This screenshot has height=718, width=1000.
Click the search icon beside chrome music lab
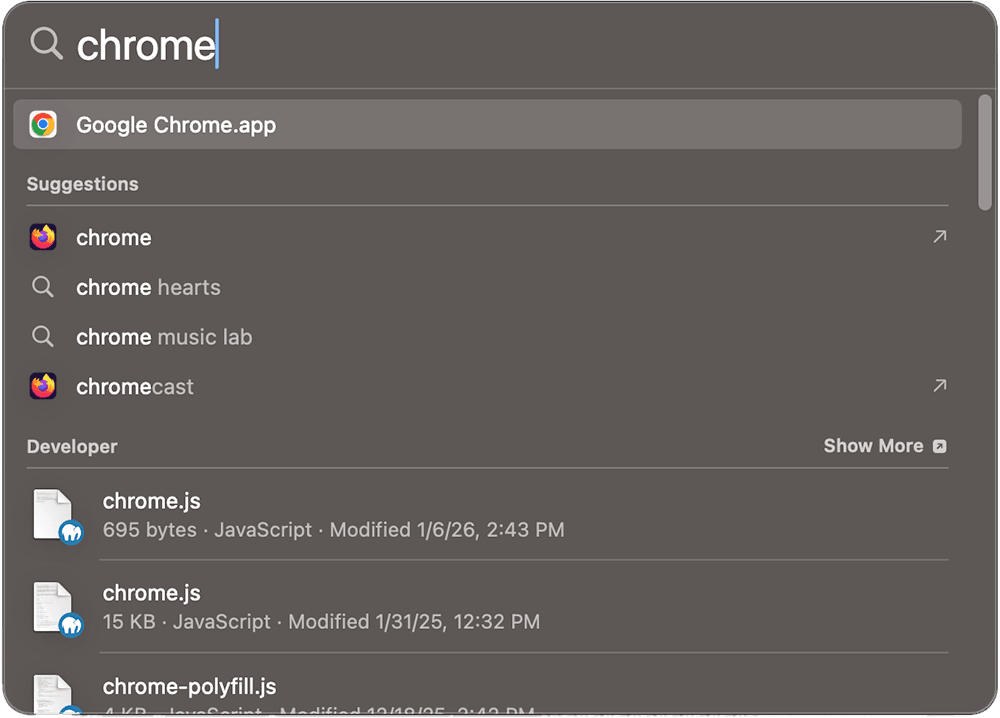pos(44,337)
